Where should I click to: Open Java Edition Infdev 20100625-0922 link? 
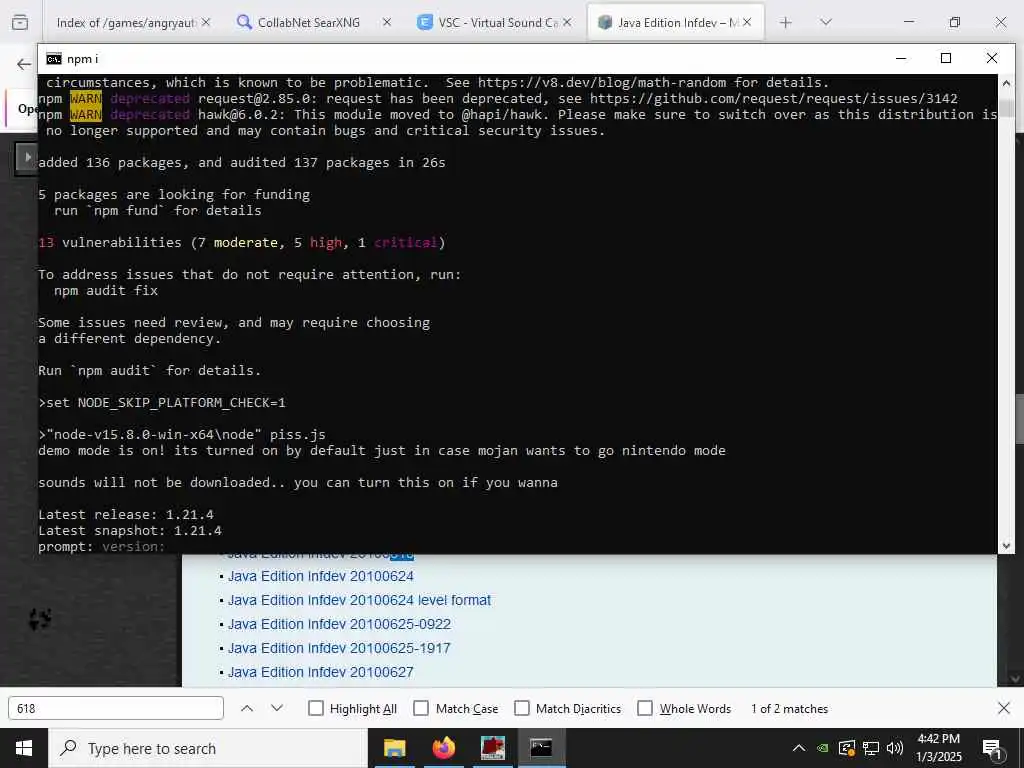coord(339,624)
